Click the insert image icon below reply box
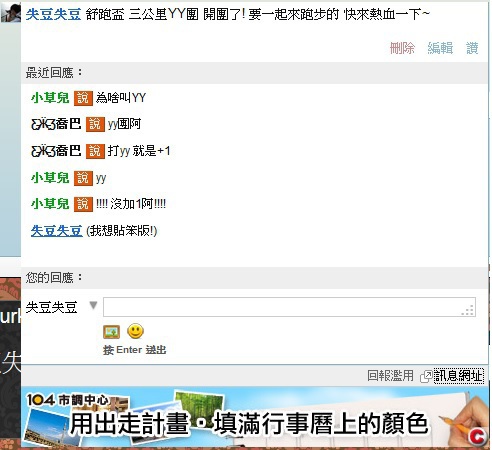492x450 pixels. click(x=111, y=331)
